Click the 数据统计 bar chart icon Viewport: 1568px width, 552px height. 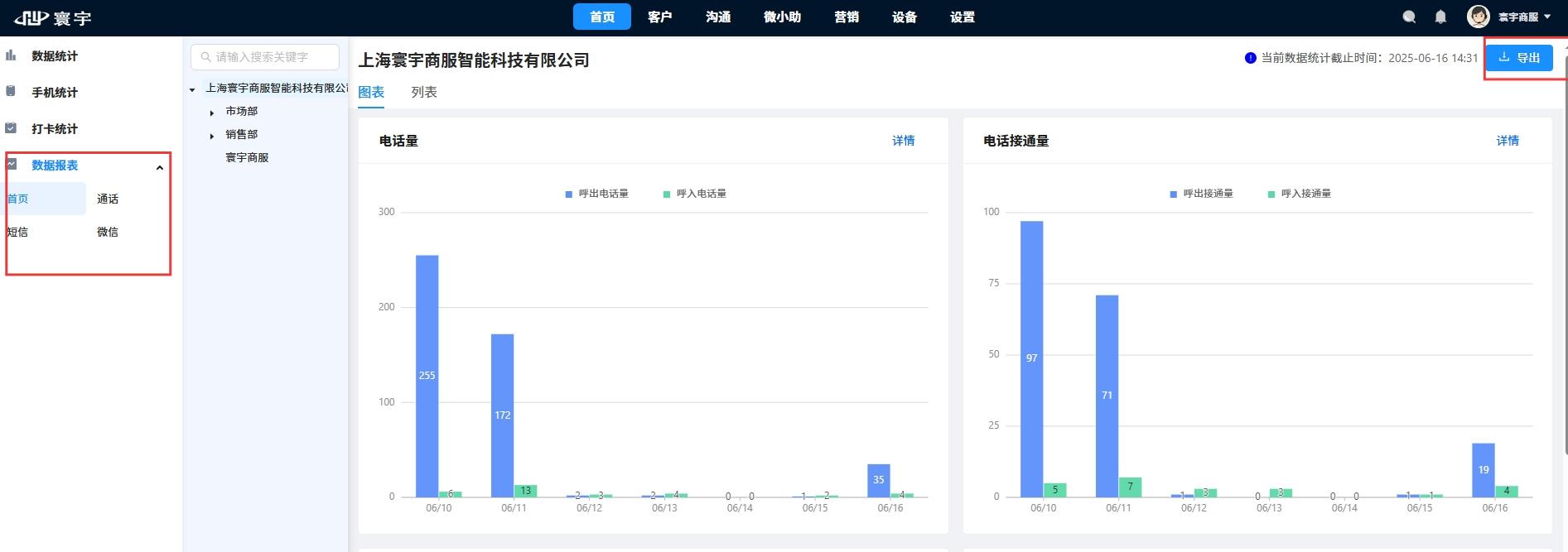pyautogui.click(x=11, y=55)
